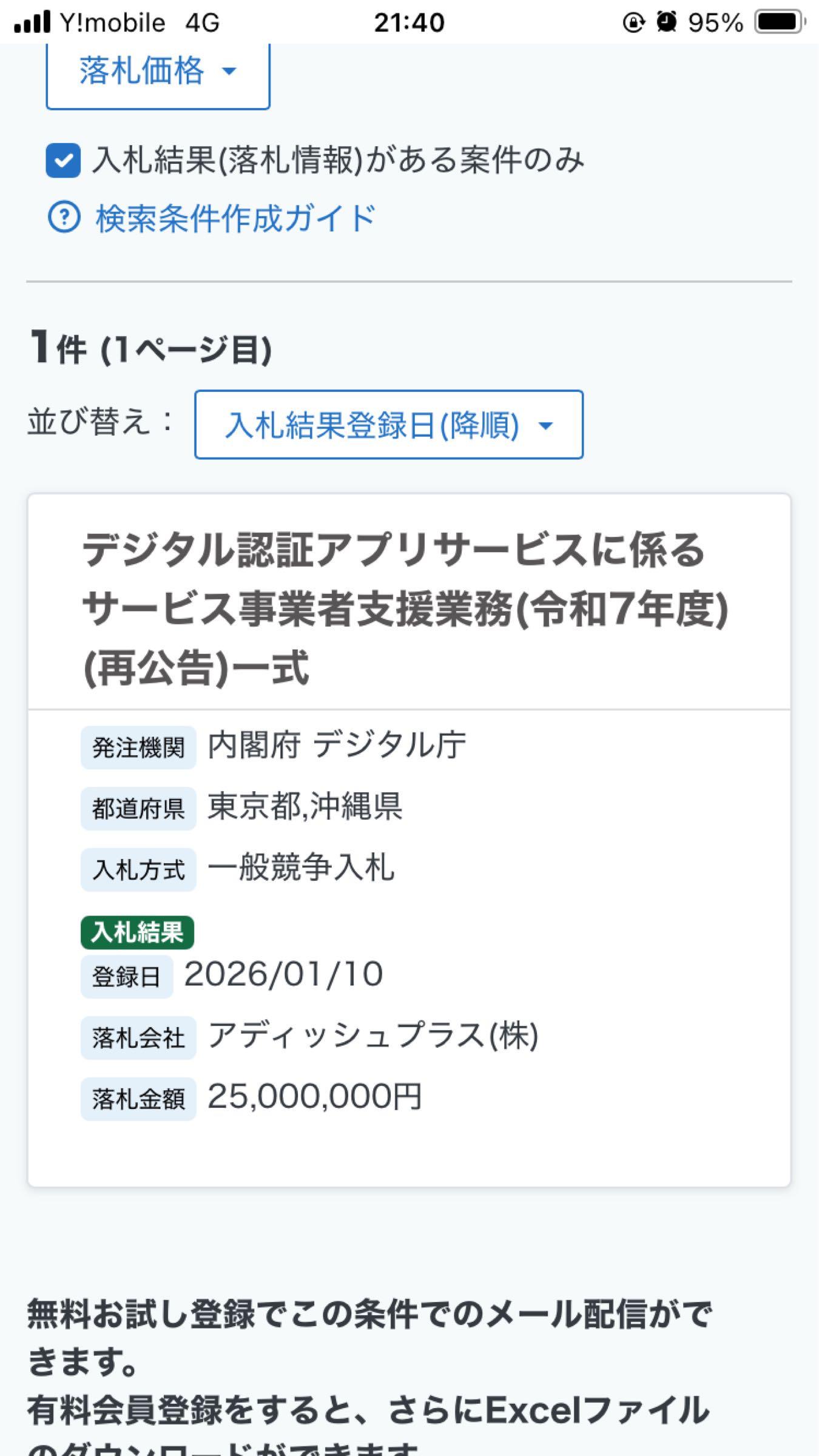
Task: Tap the alarm clock icon in status bar
Action: [667, 22]
